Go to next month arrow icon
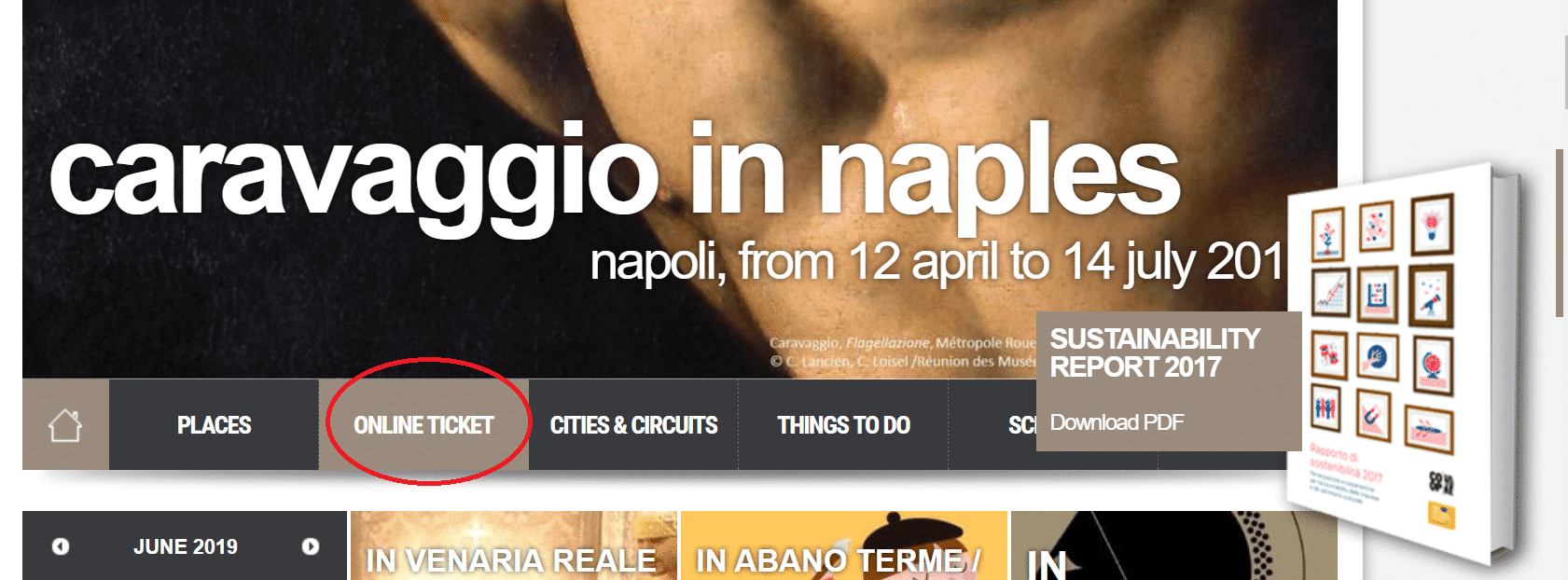The width and height of the screenshot is (1568, 580). 311,546
